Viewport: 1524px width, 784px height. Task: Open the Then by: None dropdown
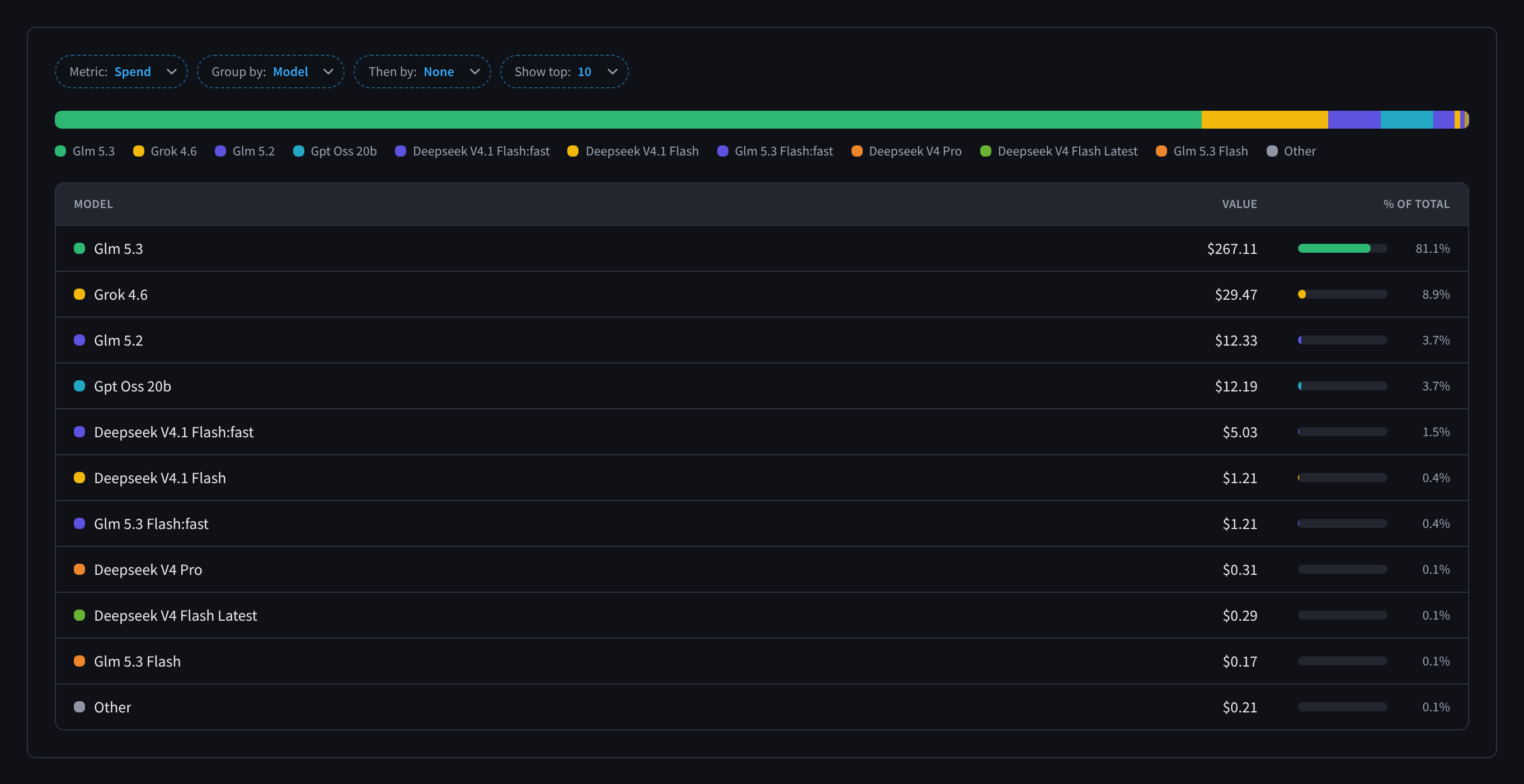(422, 72)
